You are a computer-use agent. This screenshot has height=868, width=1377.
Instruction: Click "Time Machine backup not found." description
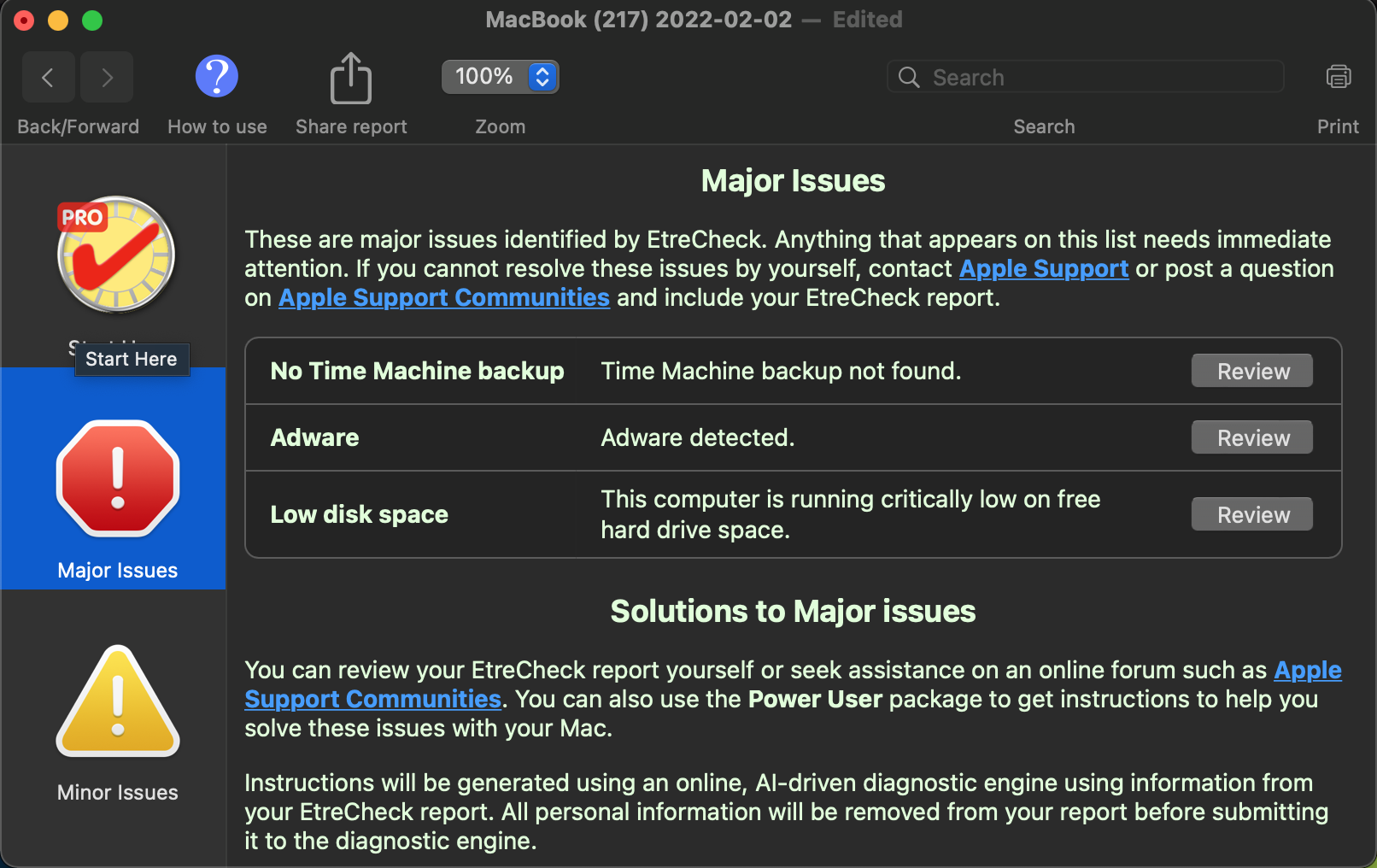[781, 371]
